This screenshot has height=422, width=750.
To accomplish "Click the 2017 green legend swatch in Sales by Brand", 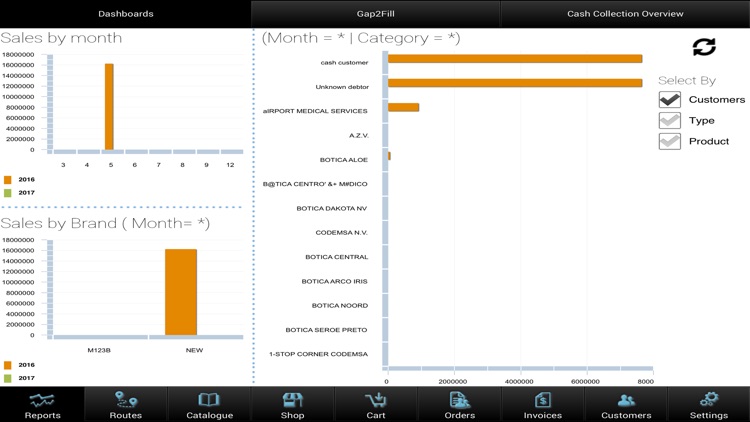I will pos(7,378).
